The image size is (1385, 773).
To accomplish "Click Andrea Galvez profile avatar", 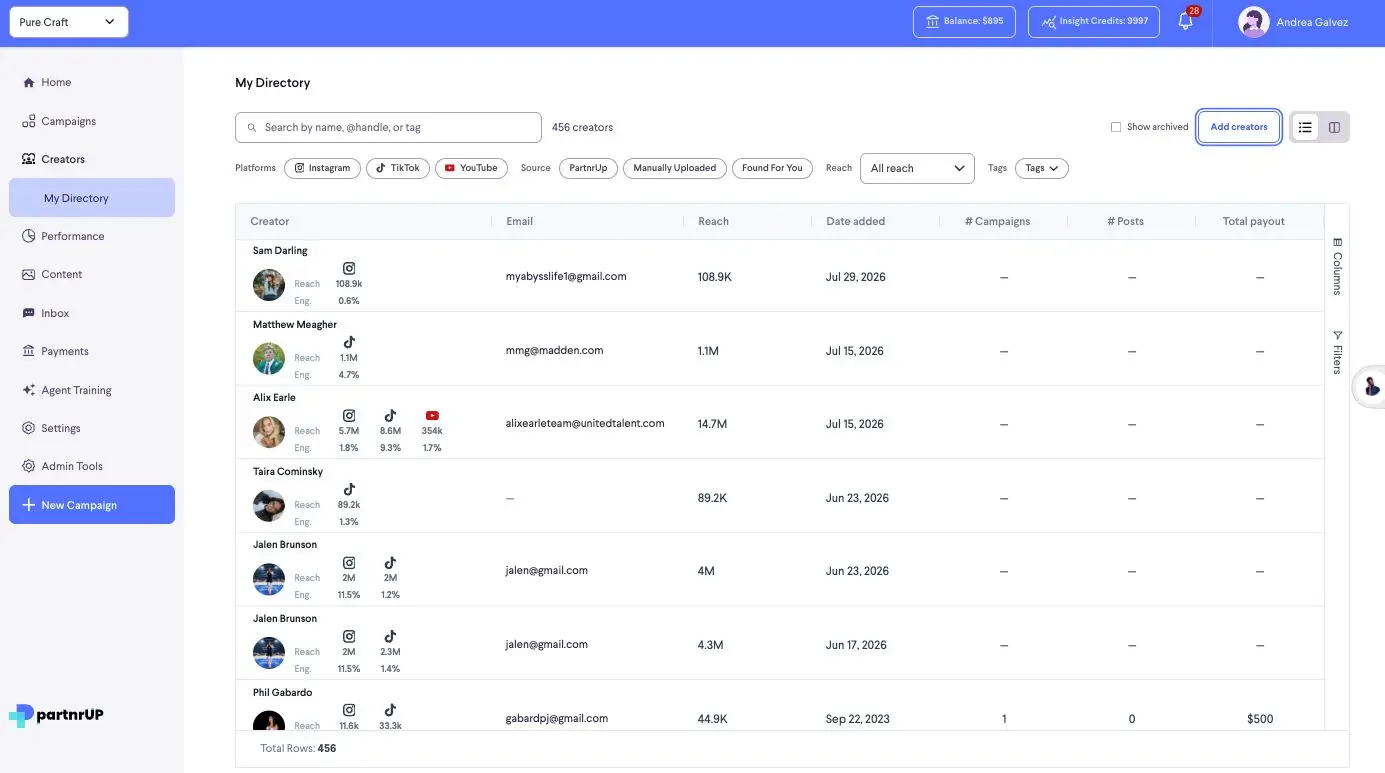I will click(x=1253, y=22).
